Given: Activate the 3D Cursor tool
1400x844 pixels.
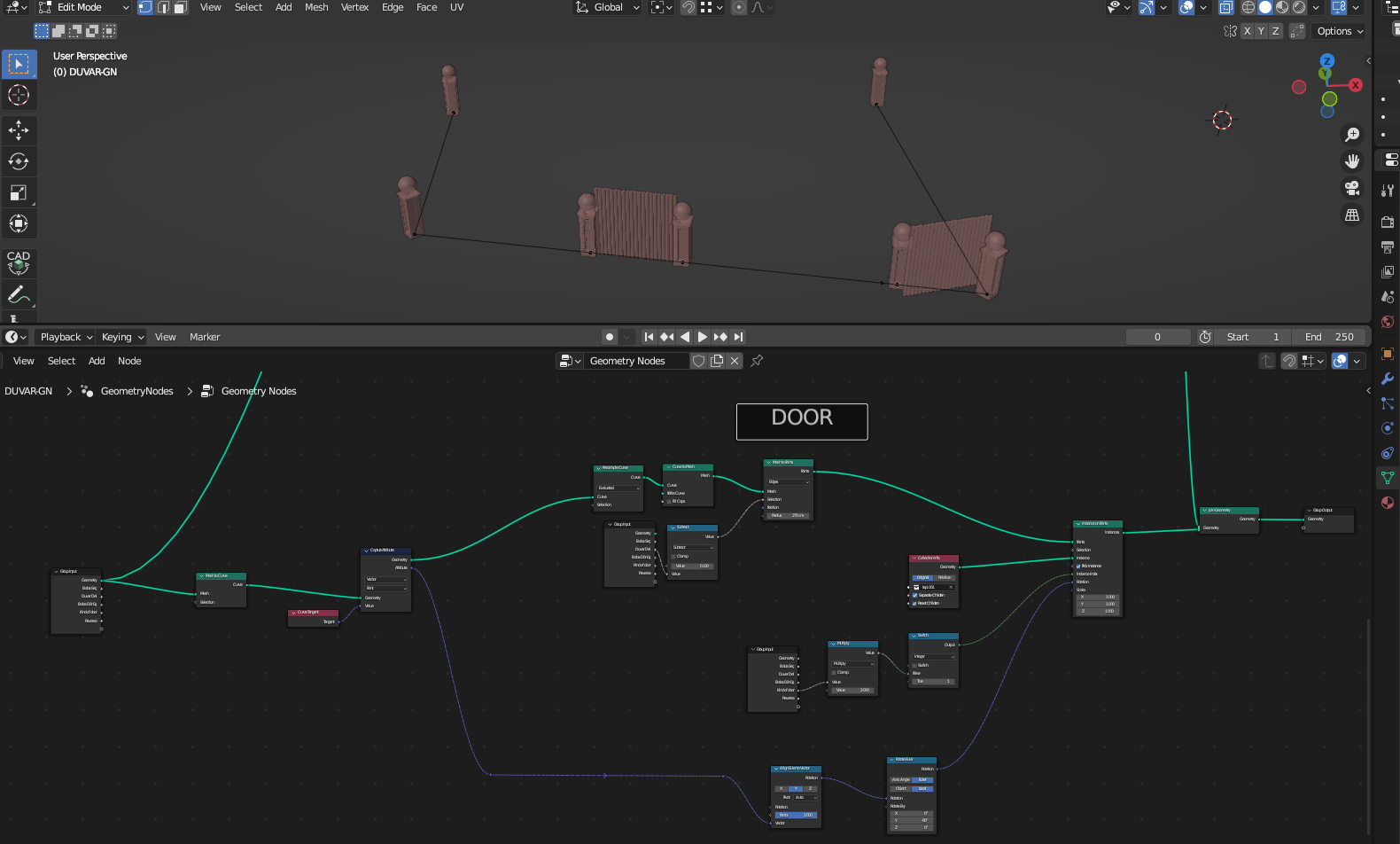Looking at the screenshot, I should (x=19, y=95).
